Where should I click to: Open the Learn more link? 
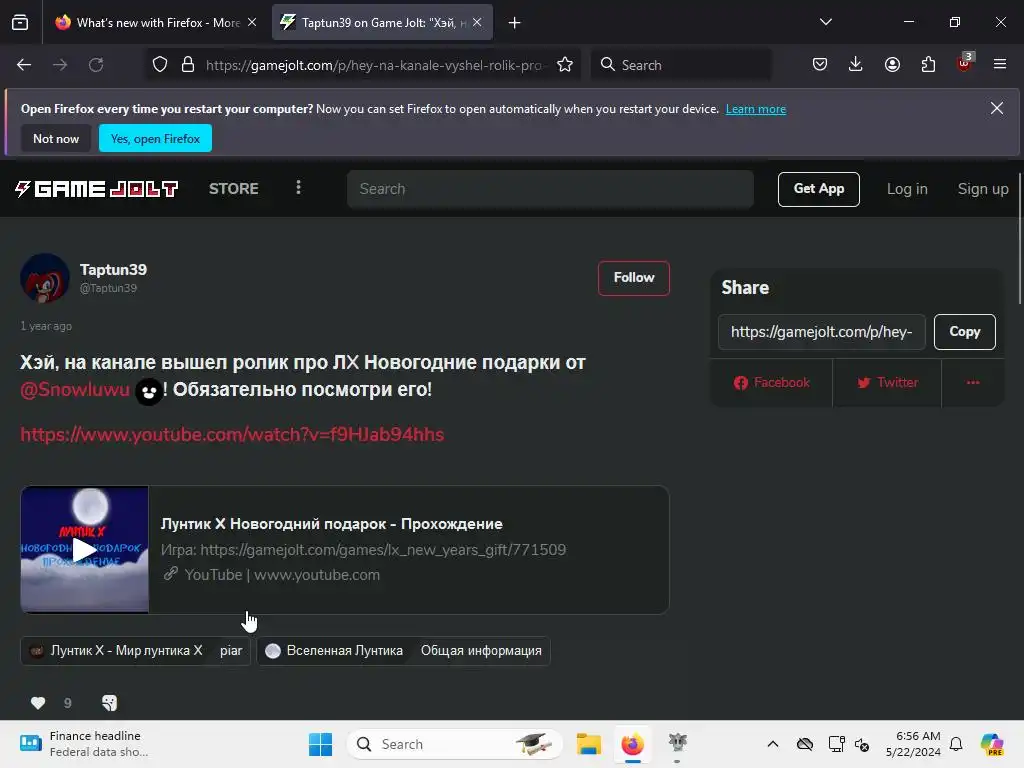coord(756,109)
